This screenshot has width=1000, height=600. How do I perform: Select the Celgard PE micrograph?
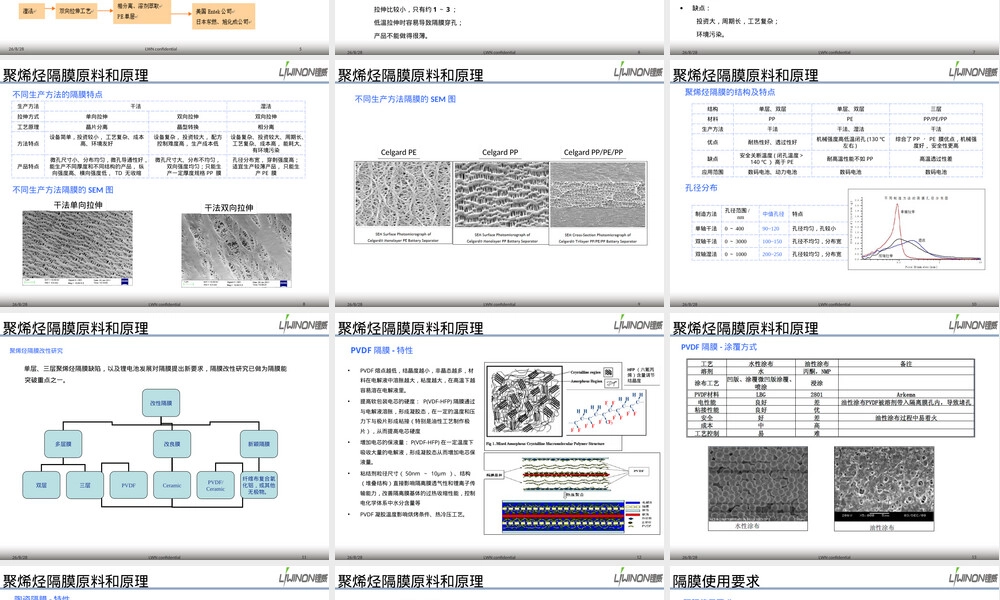click(403, 193)
